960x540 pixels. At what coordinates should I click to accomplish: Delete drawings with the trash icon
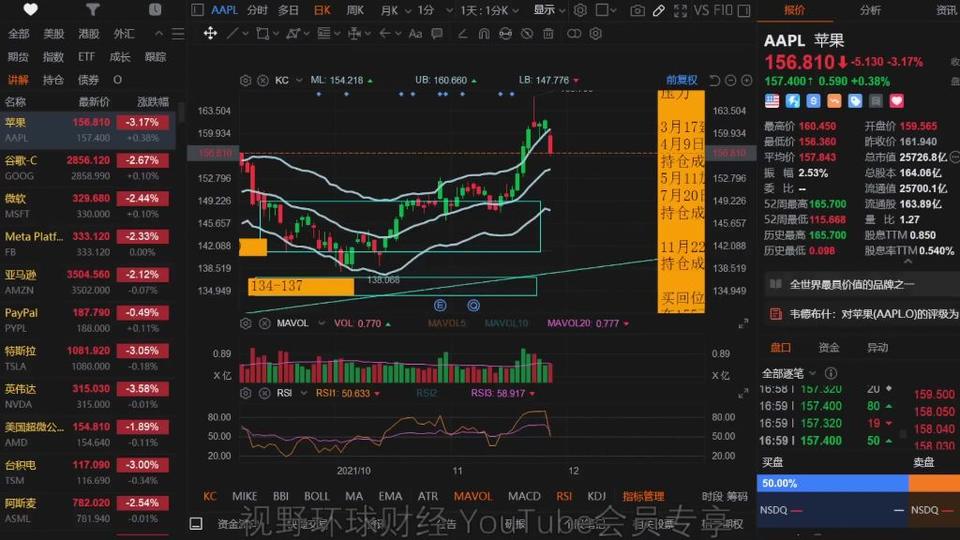tap(548, 34)
